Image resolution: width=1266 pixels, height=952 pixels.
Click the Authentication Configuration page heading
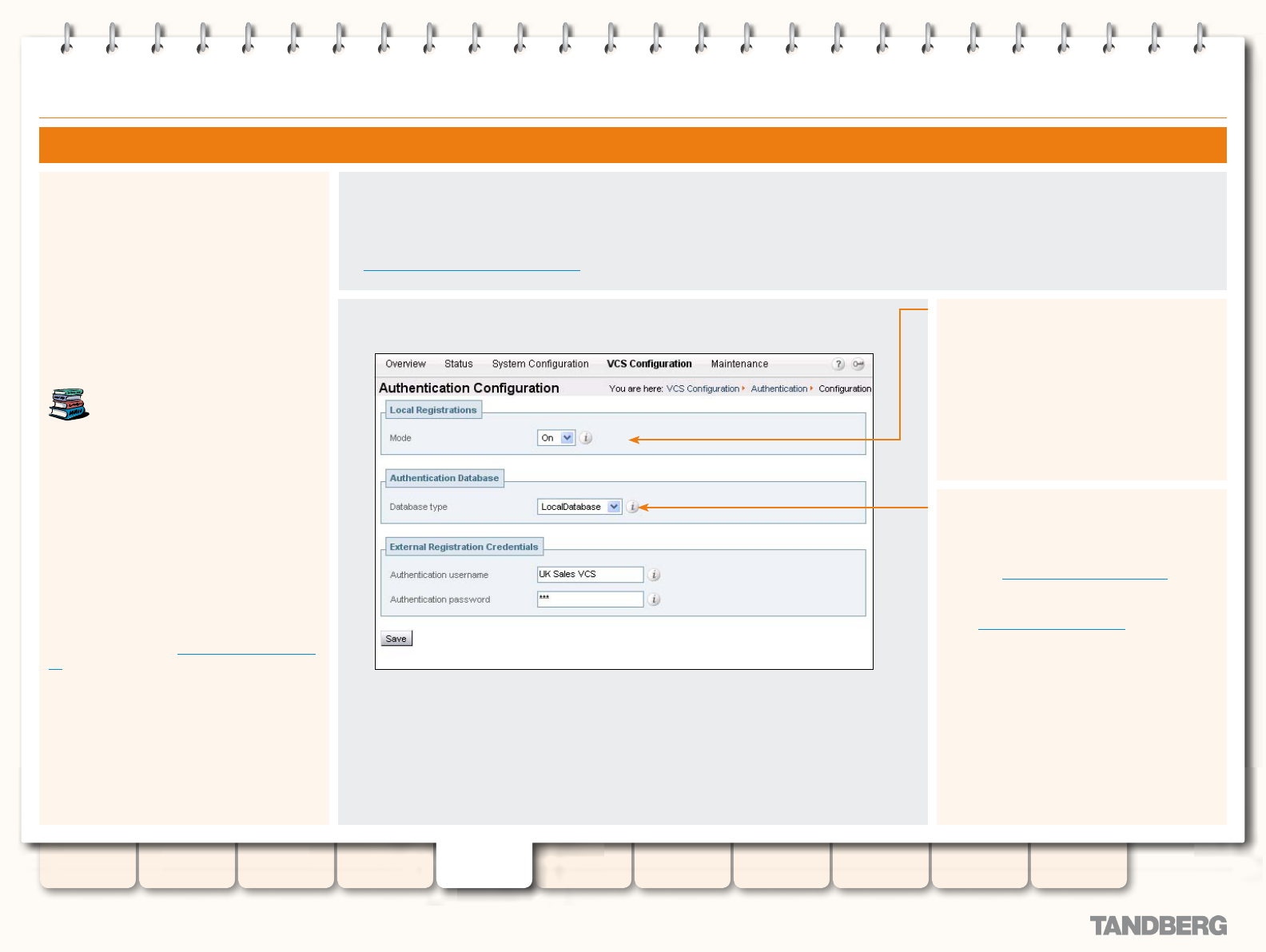point(469,388)
